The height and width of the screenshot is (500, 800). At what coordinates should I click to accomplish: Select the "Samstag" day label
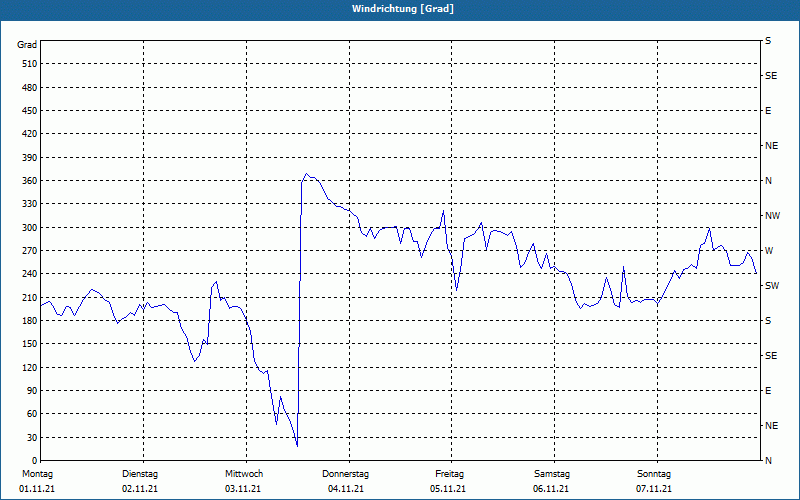pyautogui.click(x=552, y=474)
